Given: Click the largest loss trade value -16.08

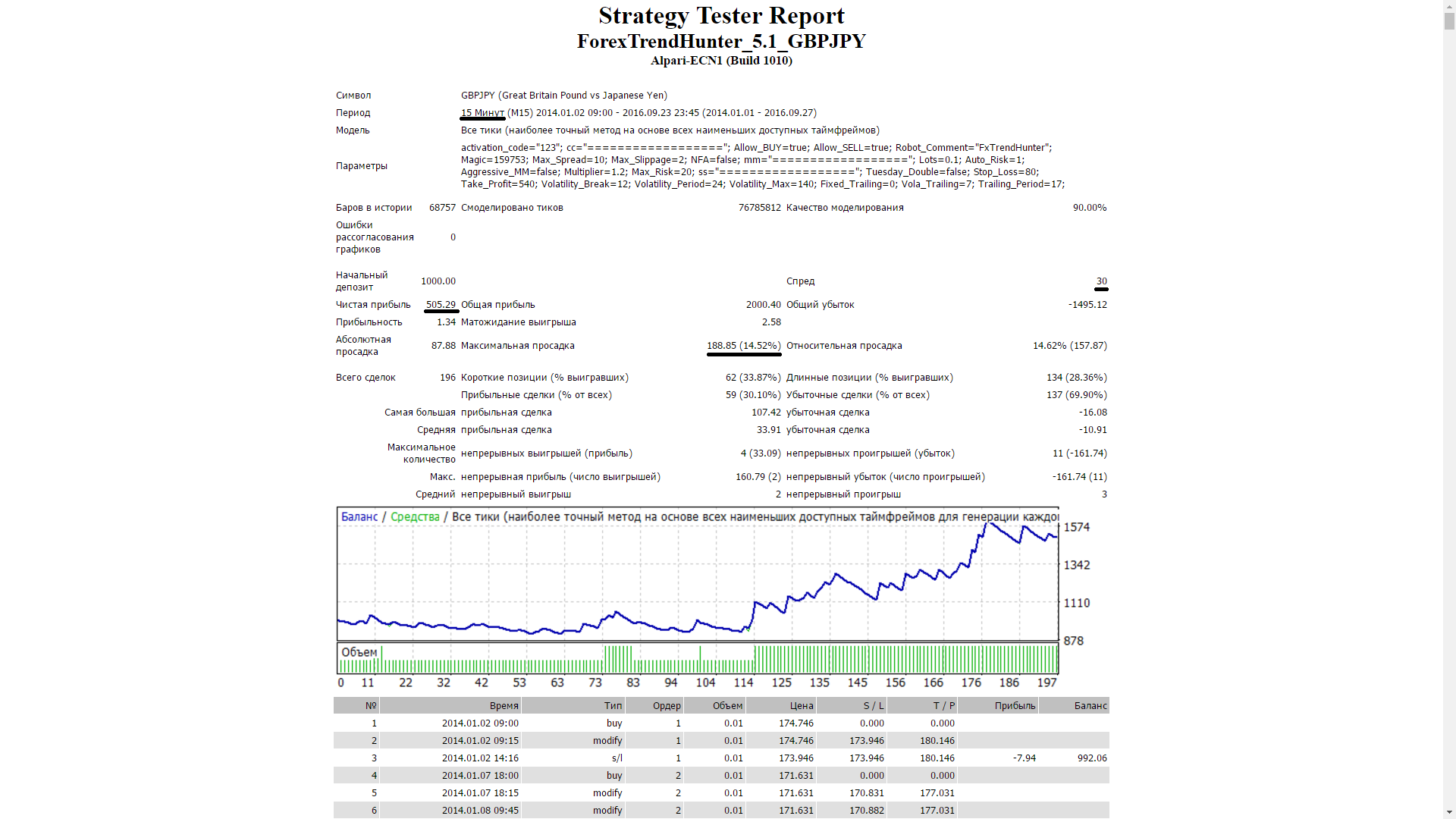Looking at the screenshot, I should point(1093,413).
